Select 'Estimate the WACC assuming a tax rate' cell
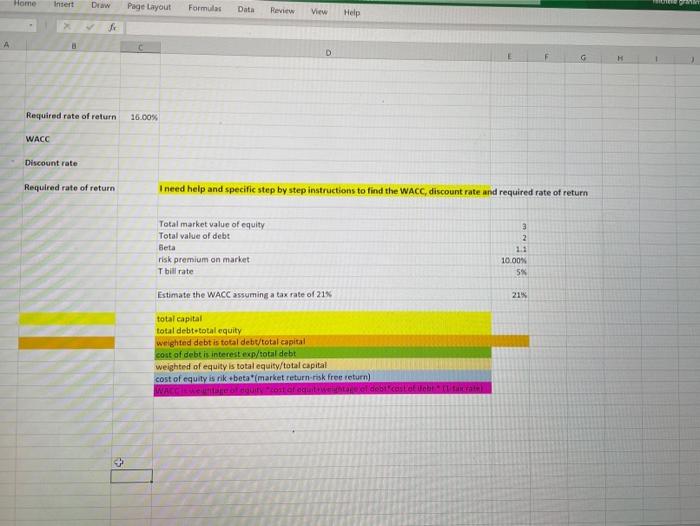 324,295
